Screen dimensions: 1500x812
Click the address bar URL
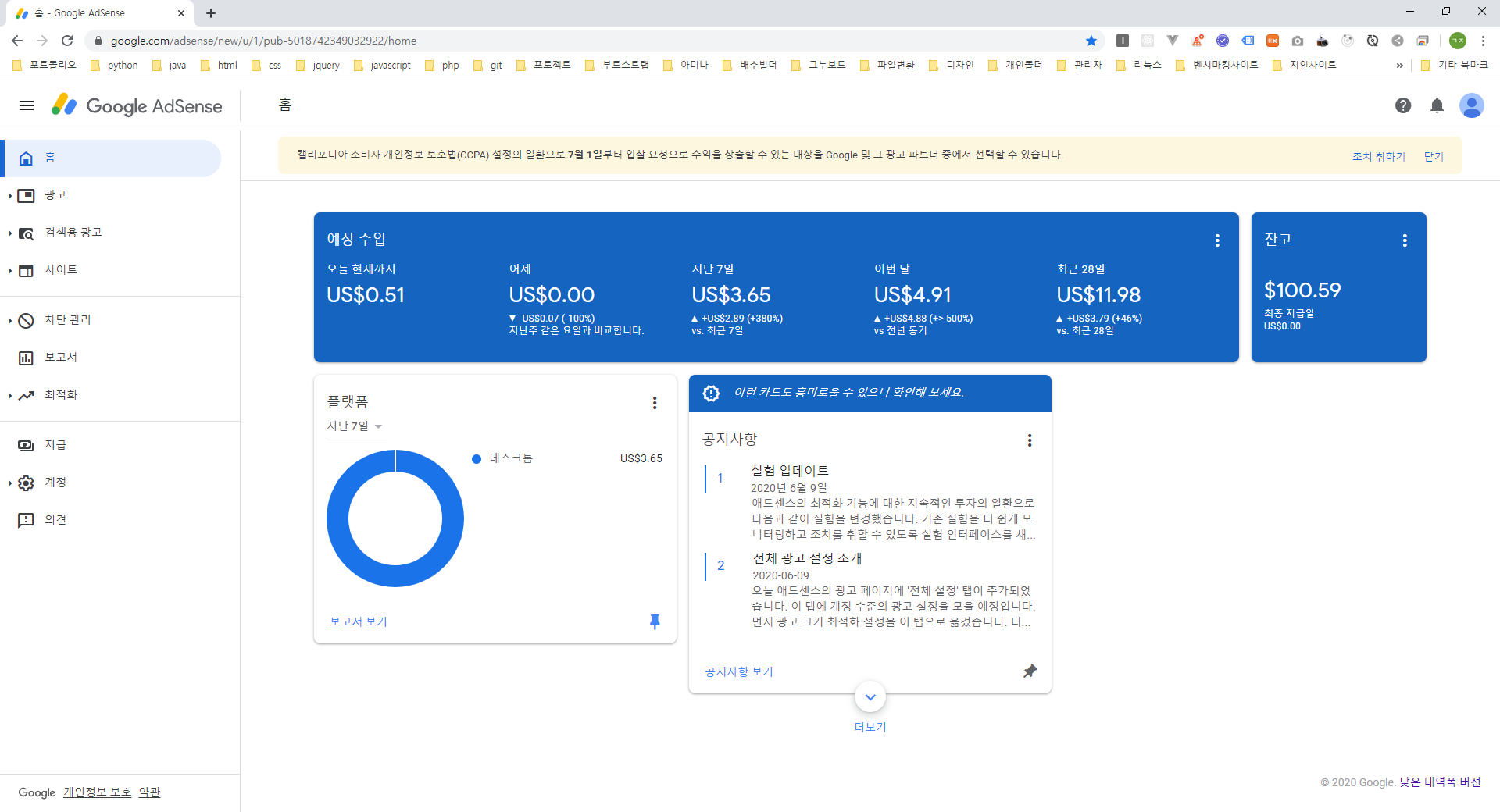pos(263,41)
